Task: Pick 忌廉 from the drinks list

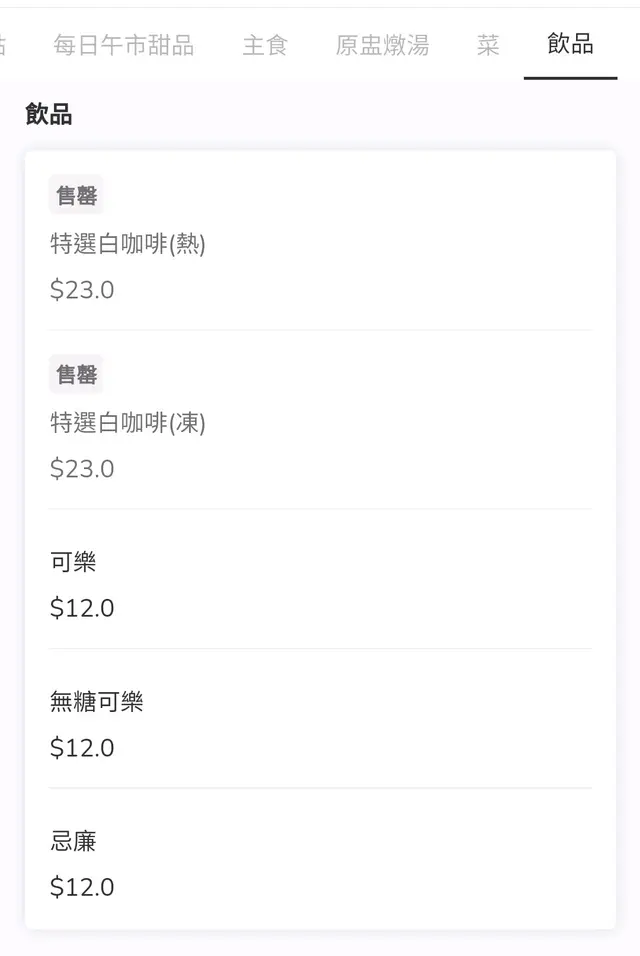Action: (x=73, y=842)
